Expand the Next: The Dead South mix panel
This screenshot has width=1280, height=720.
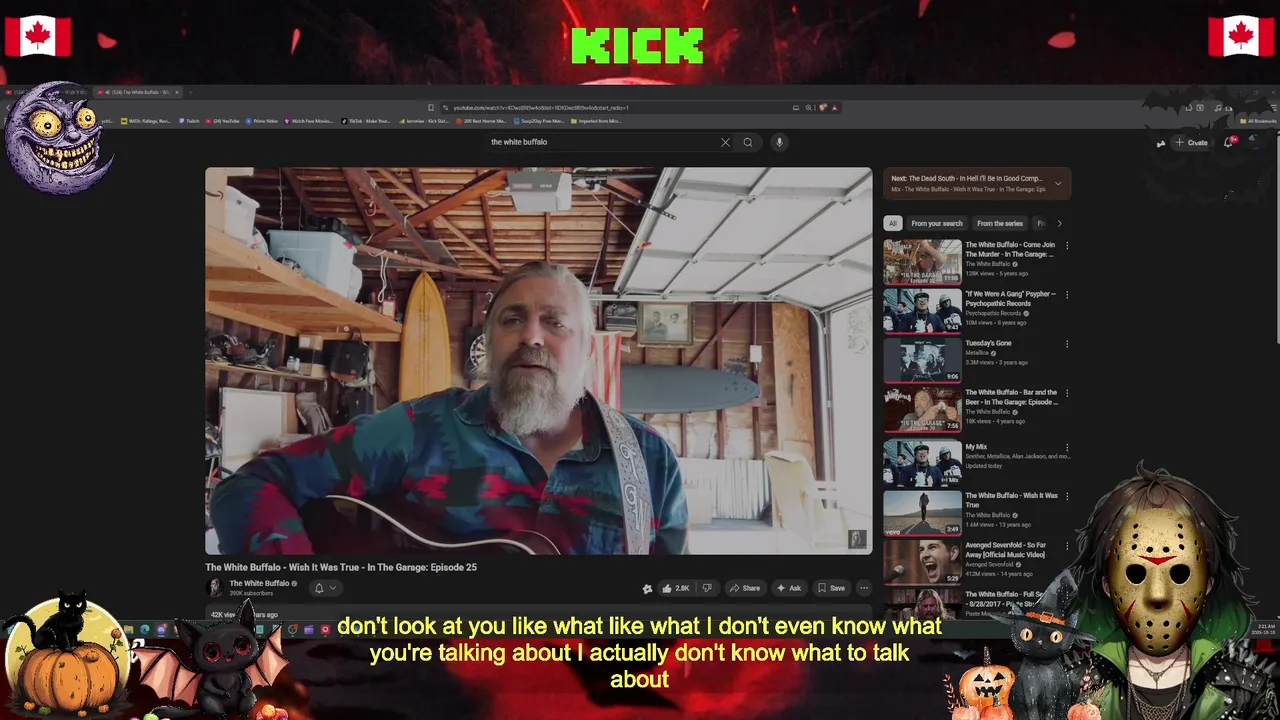1058,183
